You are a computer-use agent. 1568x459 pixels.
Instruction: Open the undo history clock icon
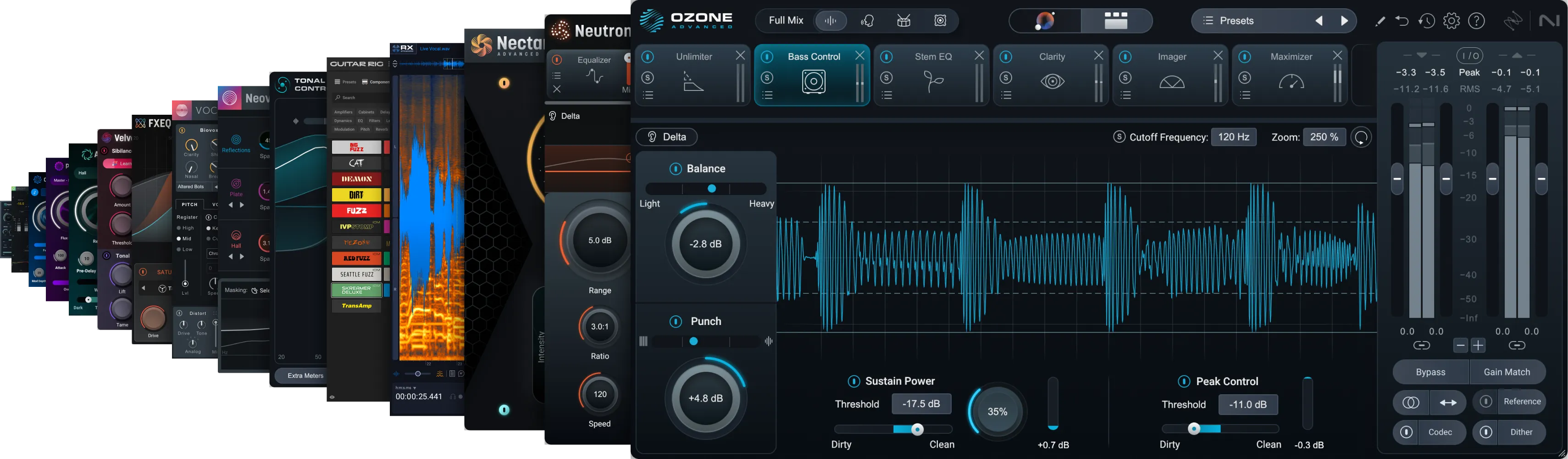pyautogui.click(x=1424, y=20)
